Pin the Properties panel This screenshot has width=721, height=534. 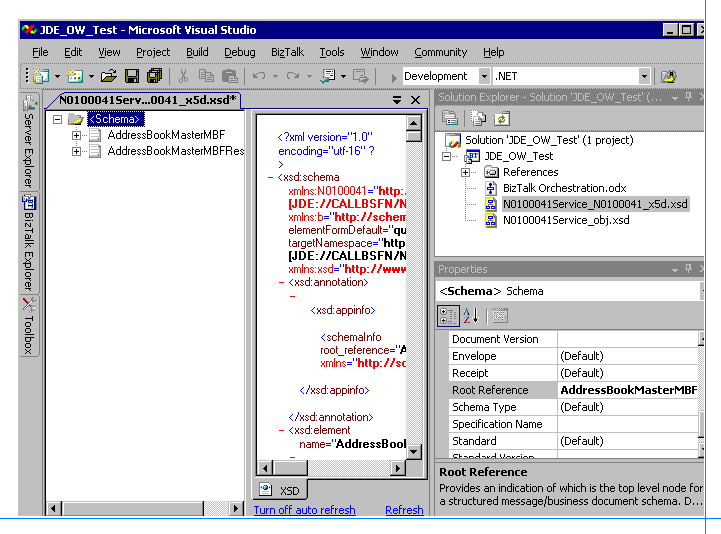[x=688, y=269]
